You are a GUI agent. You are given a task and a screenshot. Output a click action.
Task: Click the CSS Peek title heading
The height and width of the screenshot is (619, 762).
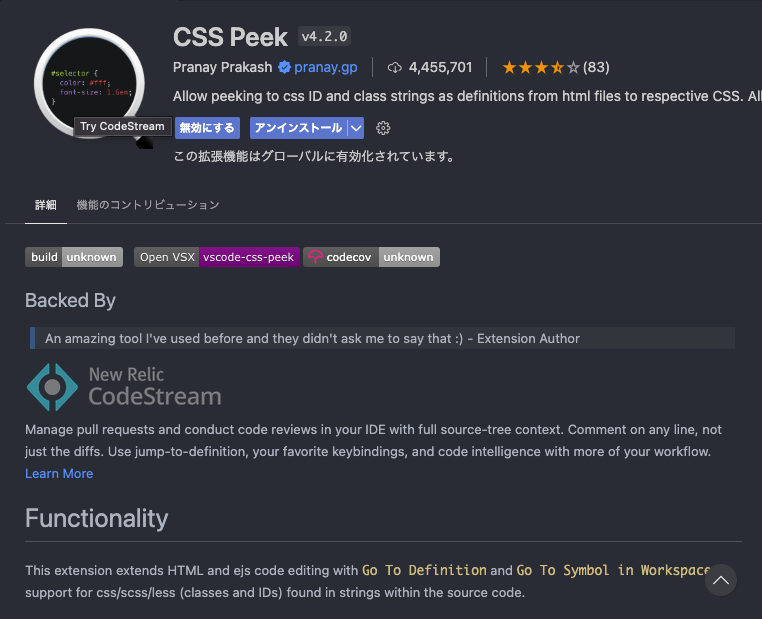pos(230,37)
